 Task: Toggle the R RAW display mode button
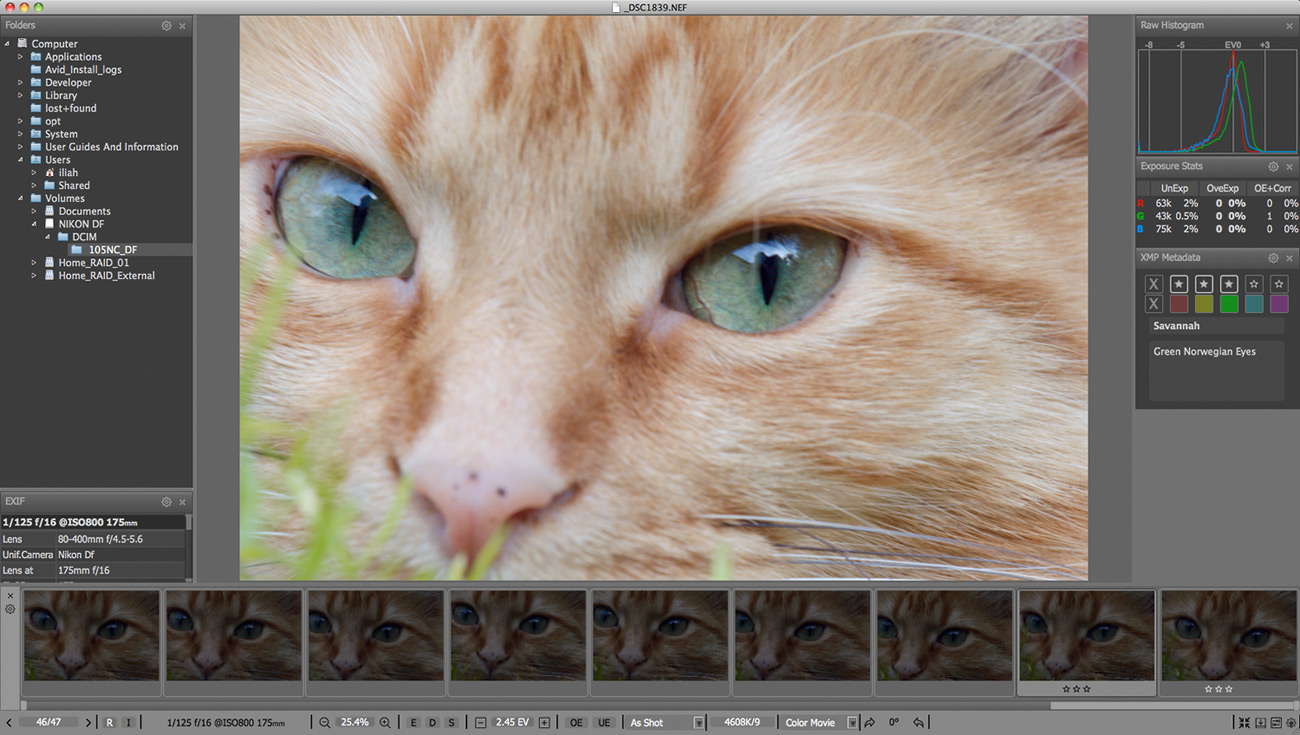click(109, 722)
